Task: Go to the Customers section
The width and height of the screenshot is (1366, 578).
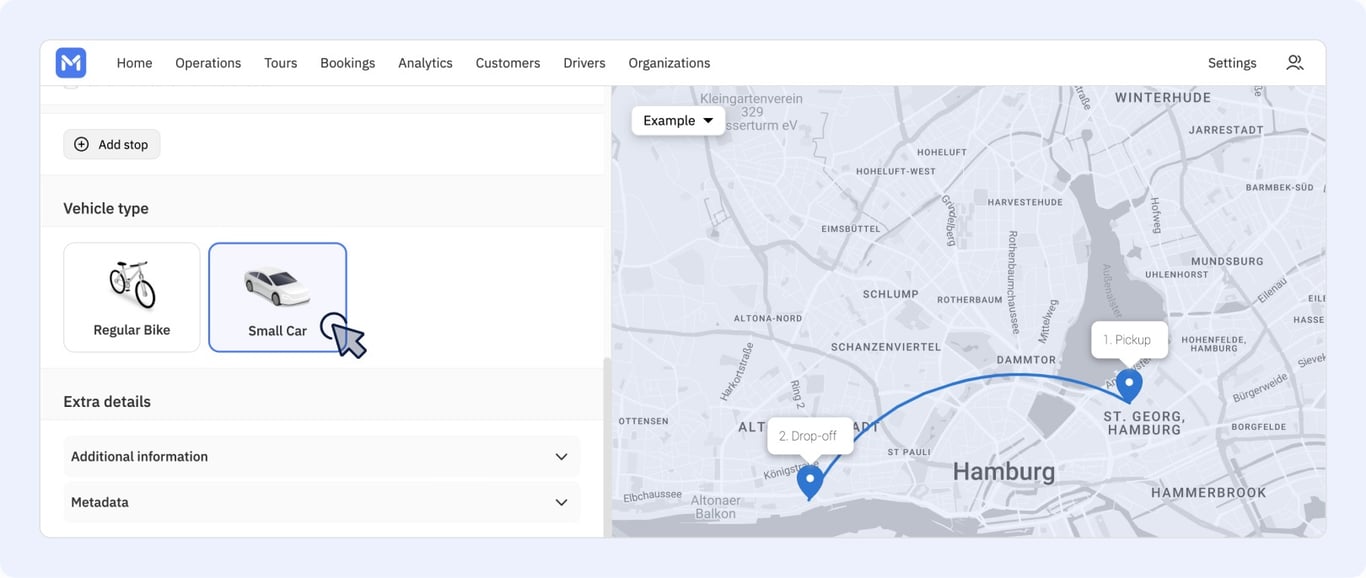Action: (x=508, y=63)
